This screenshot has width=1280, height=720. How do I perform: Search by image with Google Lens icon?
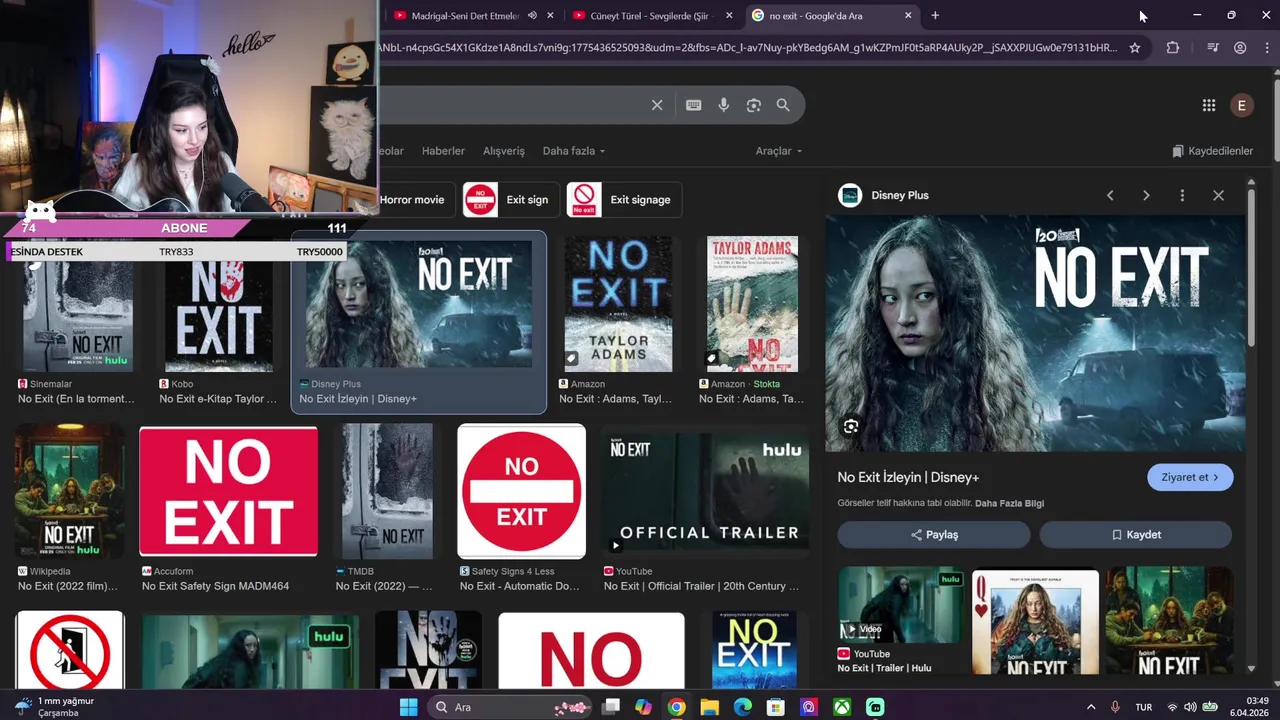tap(754, 105)
